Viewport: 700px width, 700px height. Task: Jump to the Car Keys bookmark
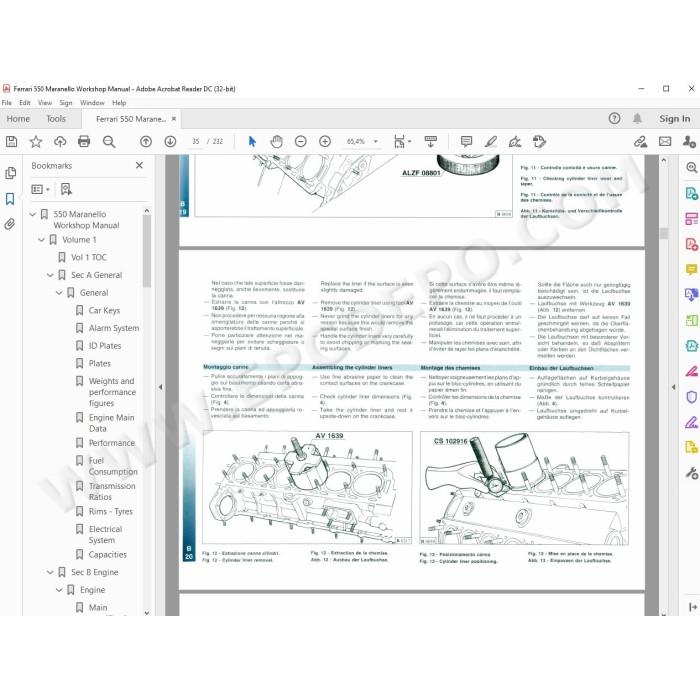tap(104, 310)
